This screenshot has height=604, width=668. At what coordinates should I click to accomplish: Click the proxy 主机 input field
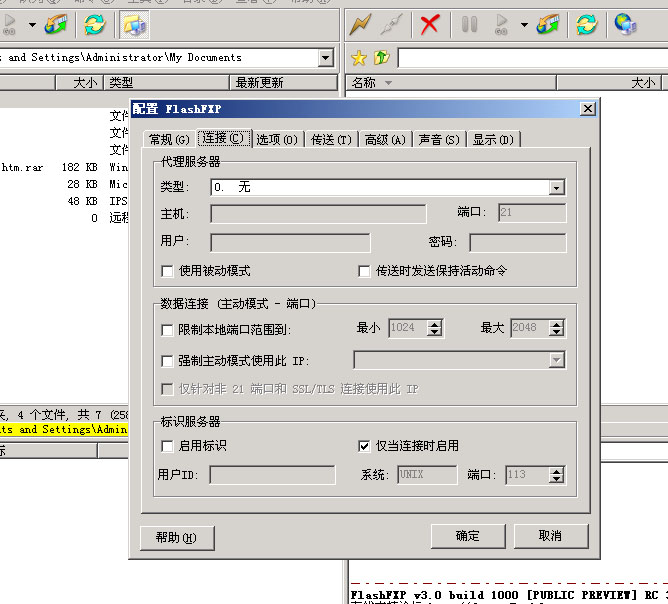[318, 213]
